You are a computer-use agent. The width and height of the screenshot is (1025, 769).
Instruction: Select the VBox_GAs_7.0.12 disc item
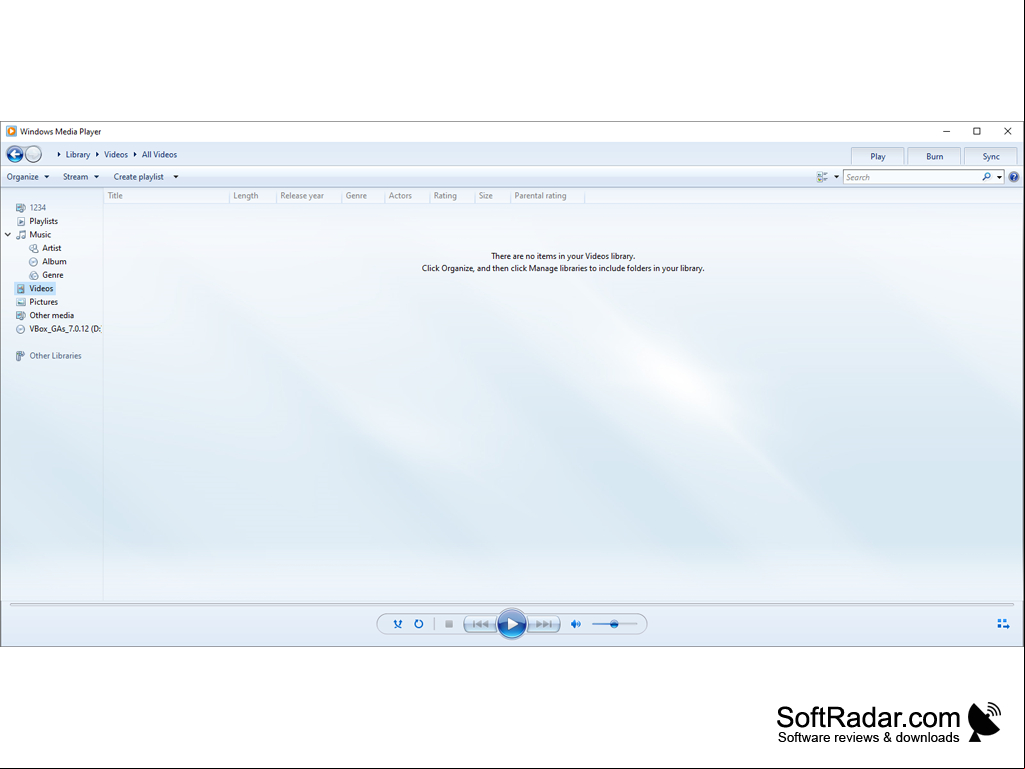coord(58,329)
